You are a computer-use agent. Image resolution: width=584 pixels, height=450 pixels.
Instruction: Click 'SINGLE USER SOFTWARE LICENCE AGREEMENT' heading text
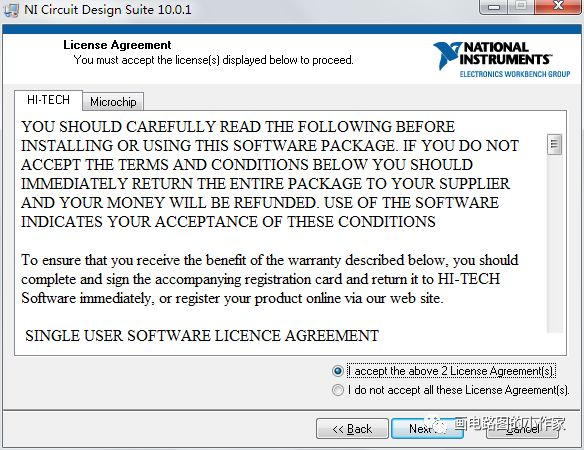click(x=202, y=336)
